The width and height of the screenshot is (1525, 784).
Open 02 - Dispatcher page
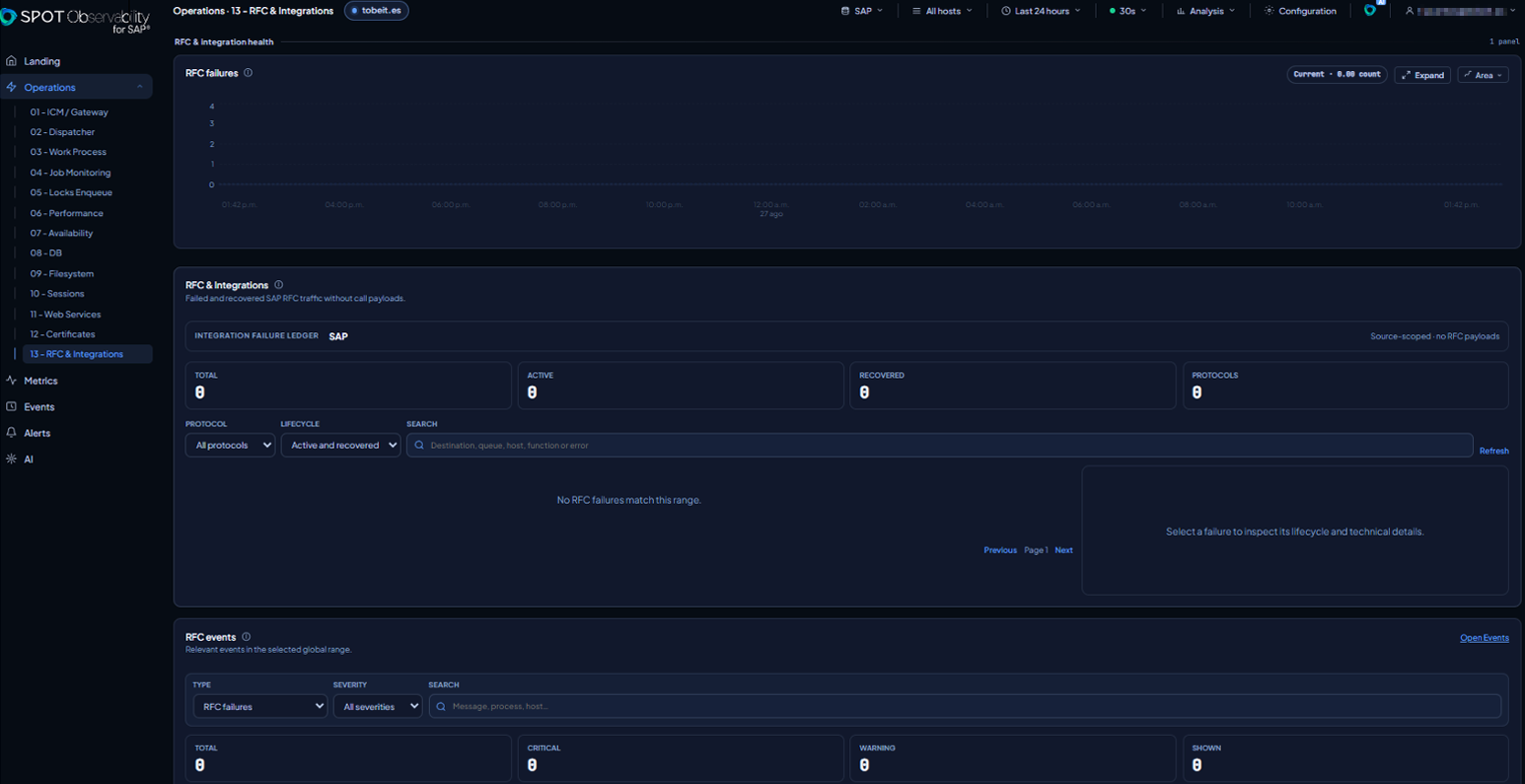point(62,132)
